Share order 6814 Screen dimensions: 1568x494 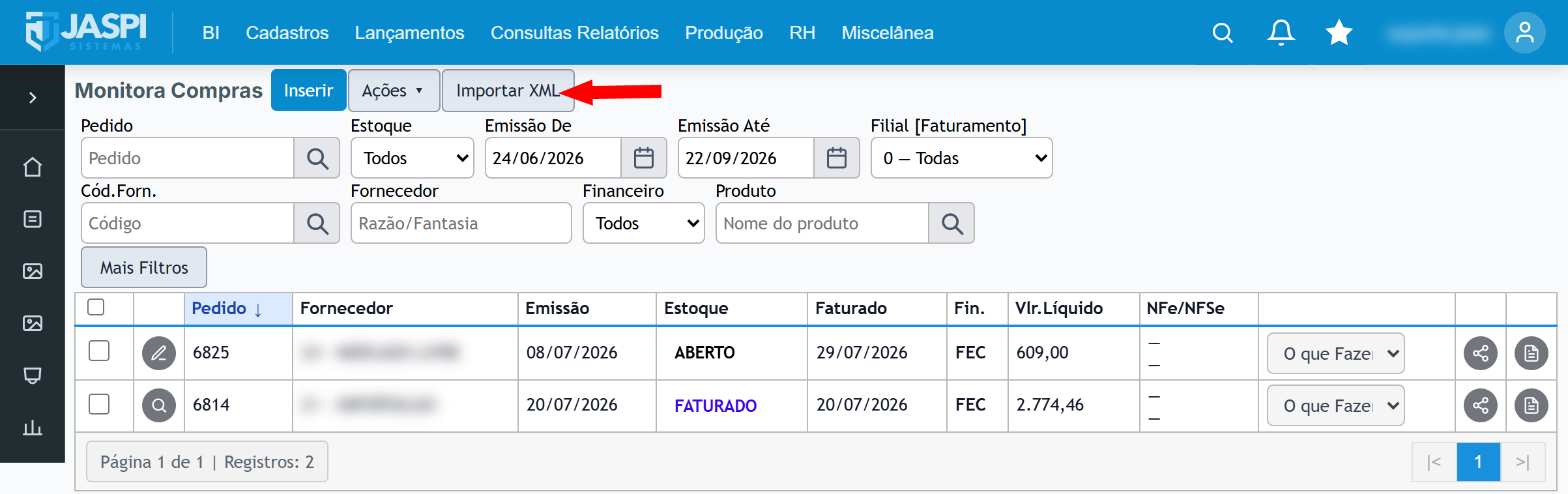click(x=1481, y=405)
